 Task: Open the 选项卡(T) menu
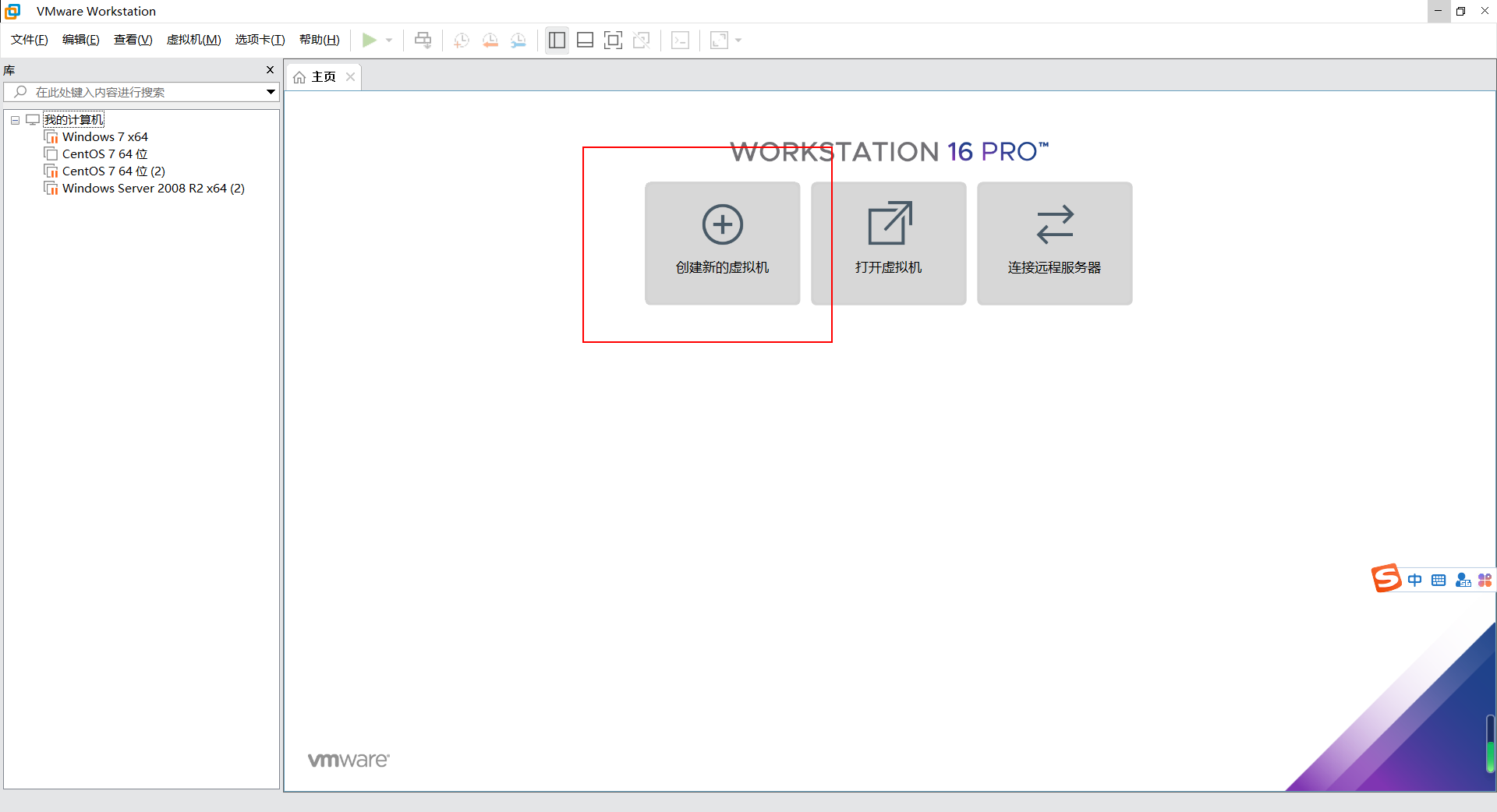260,40
